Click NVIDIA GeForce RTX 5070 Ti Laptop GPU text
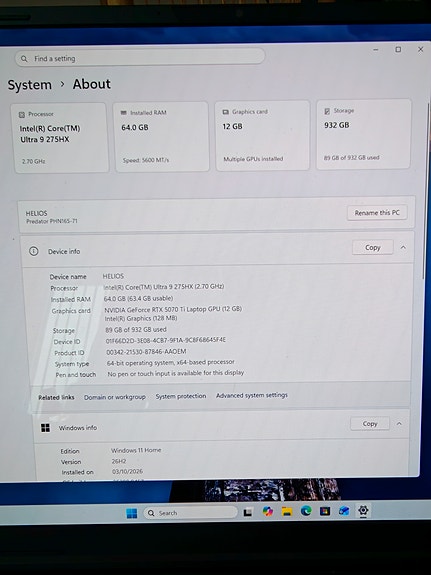Image resolution: width=431 pixels, height=575 pixels. 173,309
